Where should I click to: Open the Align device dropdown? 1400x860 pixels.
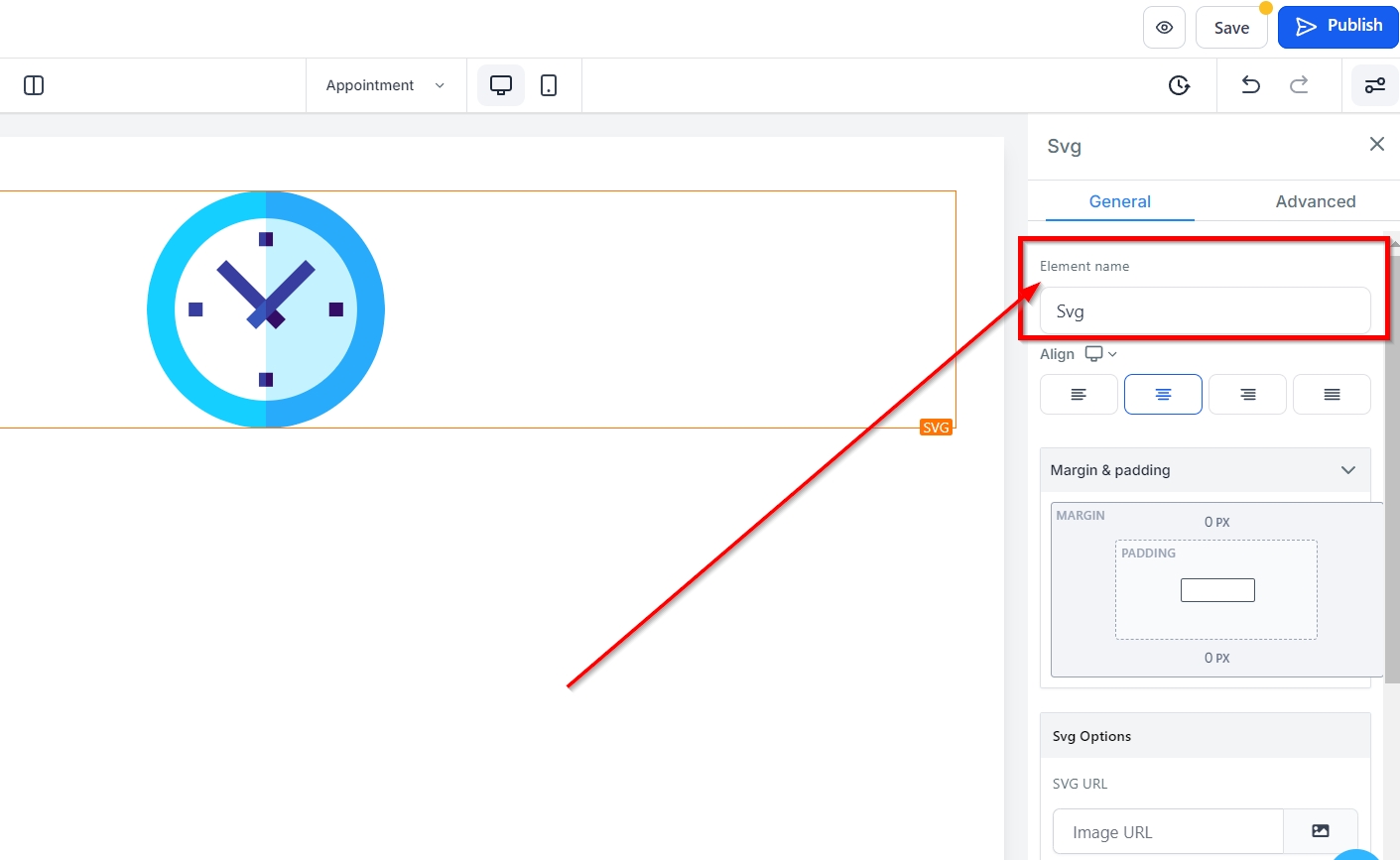tap(1100, 354)
